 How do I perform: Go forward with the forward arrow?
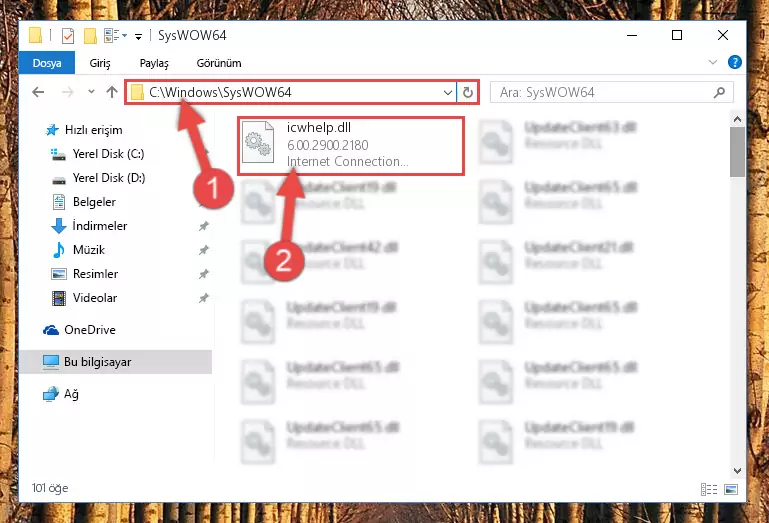[68, 92]
